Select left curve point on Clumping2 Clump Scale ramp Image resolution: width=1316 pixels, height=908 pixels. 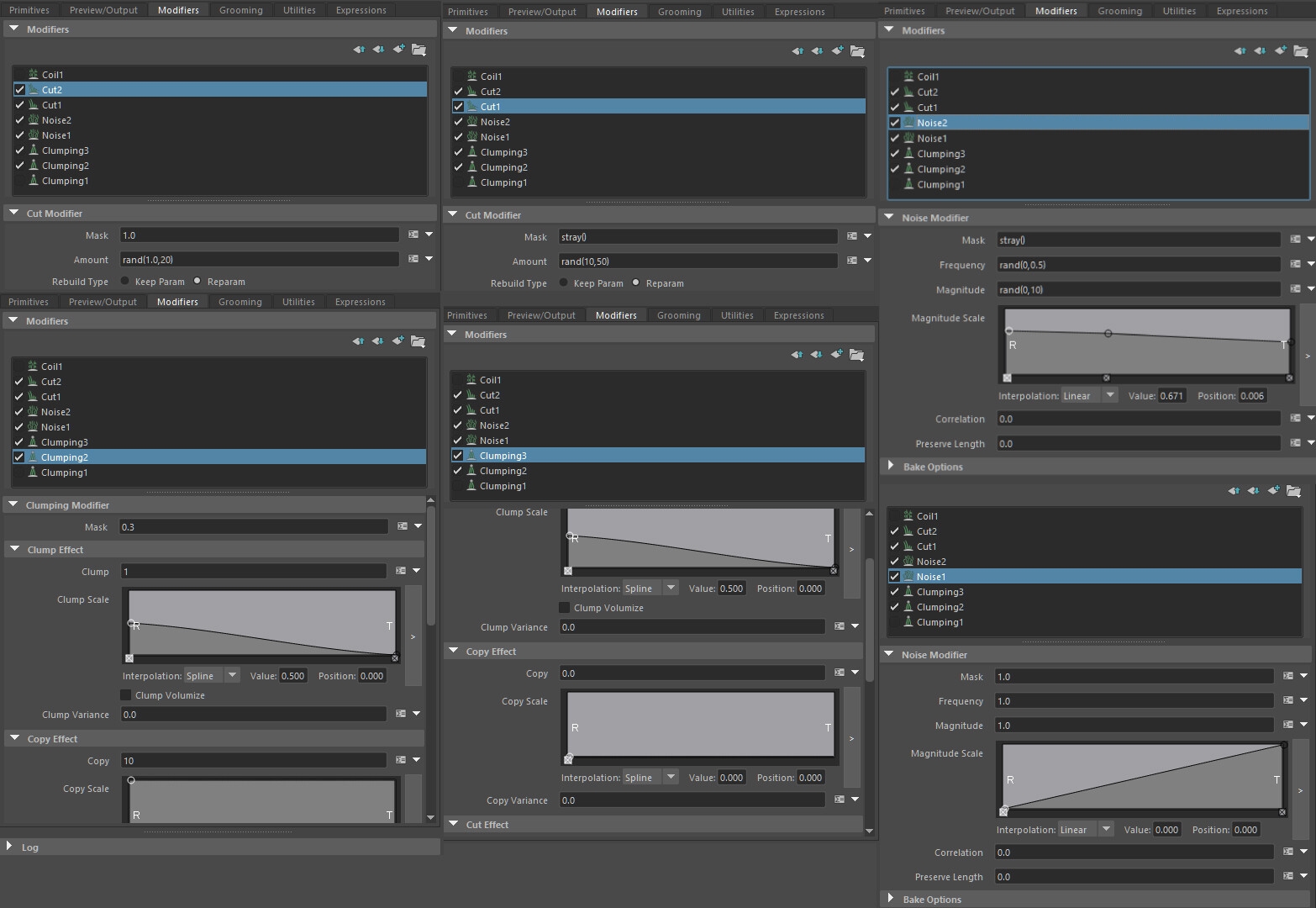pyautogui.click(x=130, y=623)
